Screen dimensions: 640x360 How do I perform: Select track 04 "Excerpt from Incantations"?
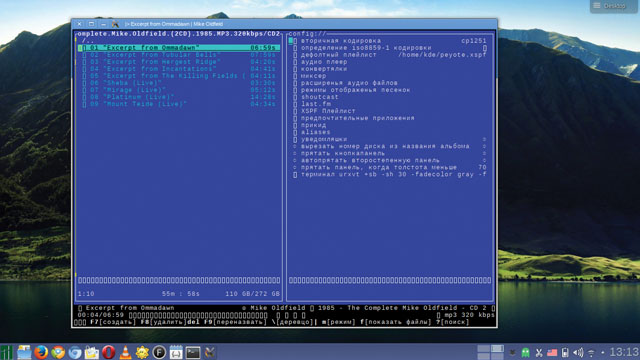pyautogui.click(x=179, y=69)
